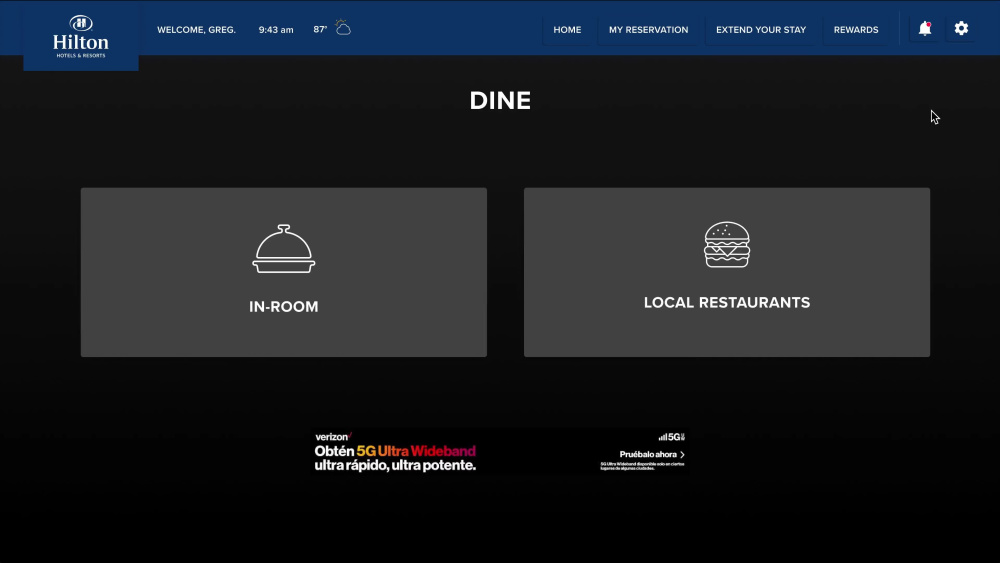Screen dimensions: 1000x563
Task: Click the DINE page heading
Action: (500, 101)
